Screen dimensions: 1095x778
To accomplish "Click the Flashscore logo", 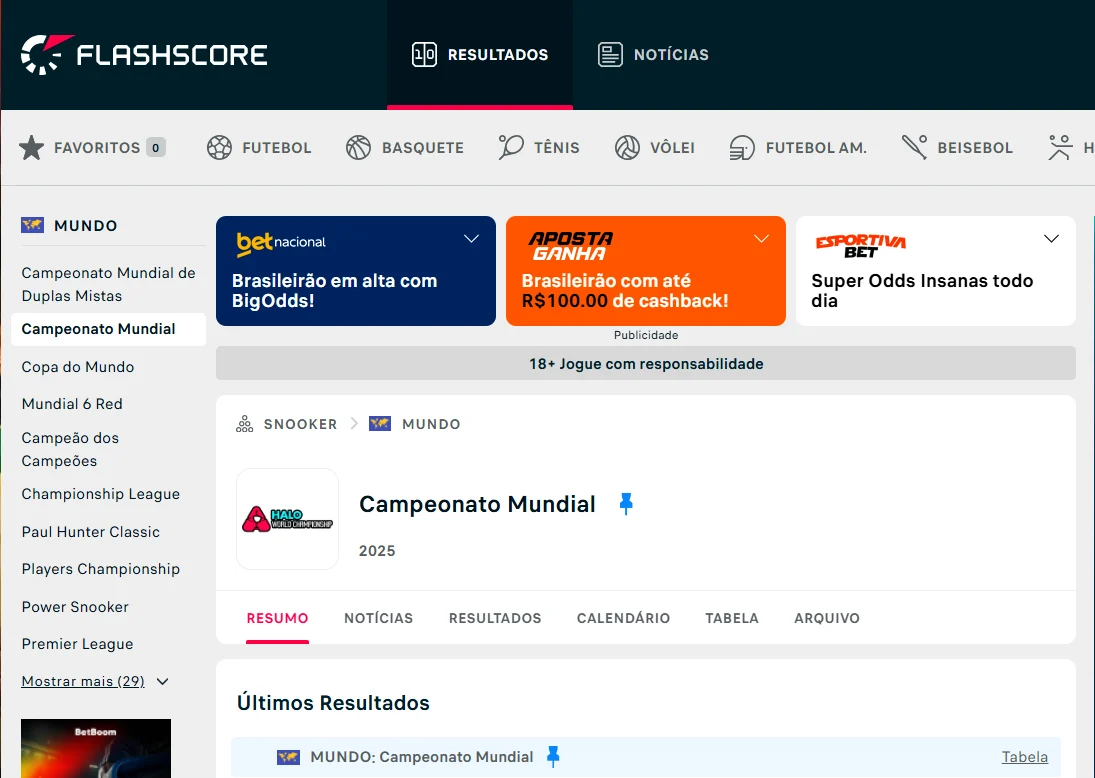I will click(x=144, y=54).
